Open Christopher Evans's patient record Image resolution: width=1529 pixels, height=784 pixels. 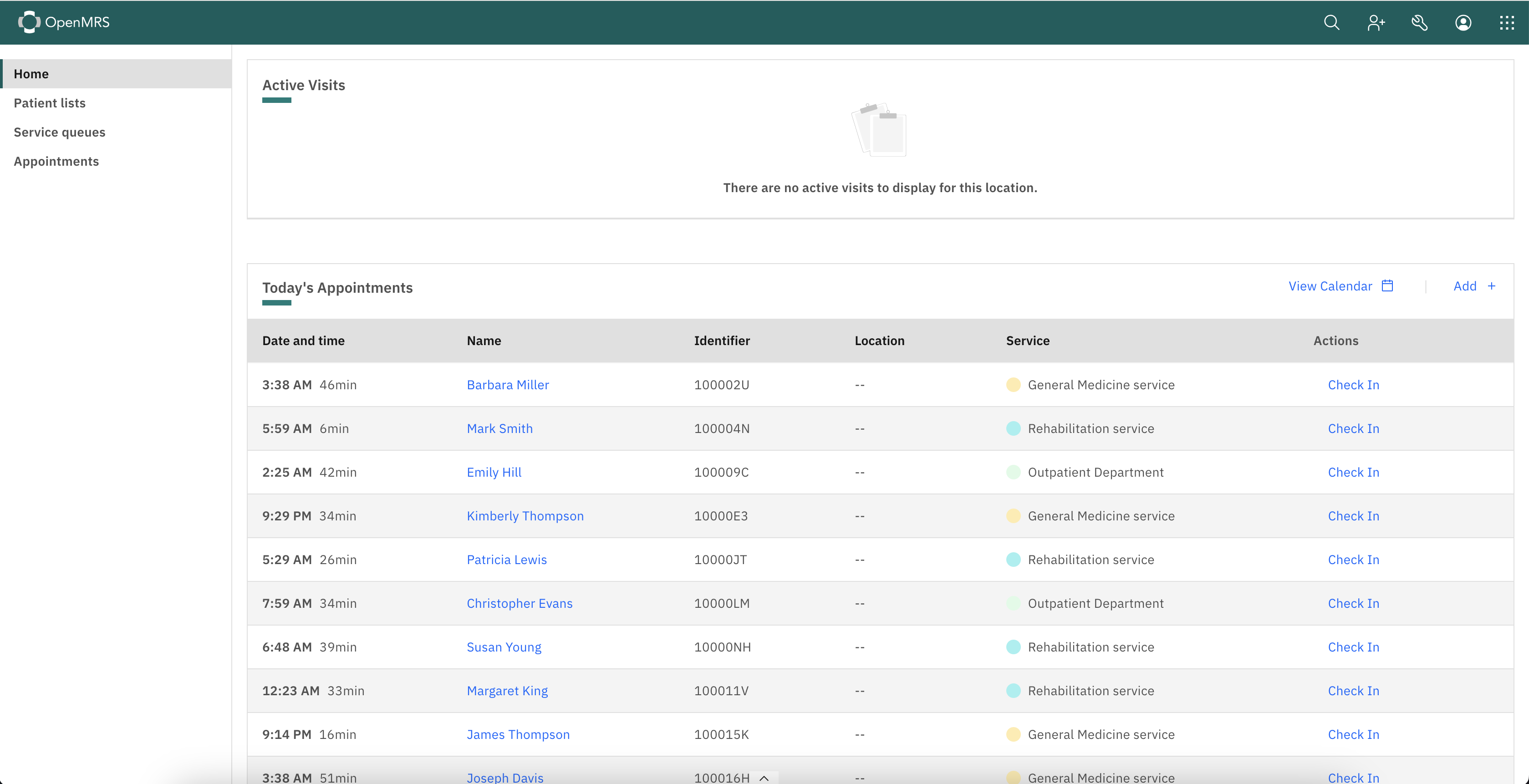[x=520, y=603]
